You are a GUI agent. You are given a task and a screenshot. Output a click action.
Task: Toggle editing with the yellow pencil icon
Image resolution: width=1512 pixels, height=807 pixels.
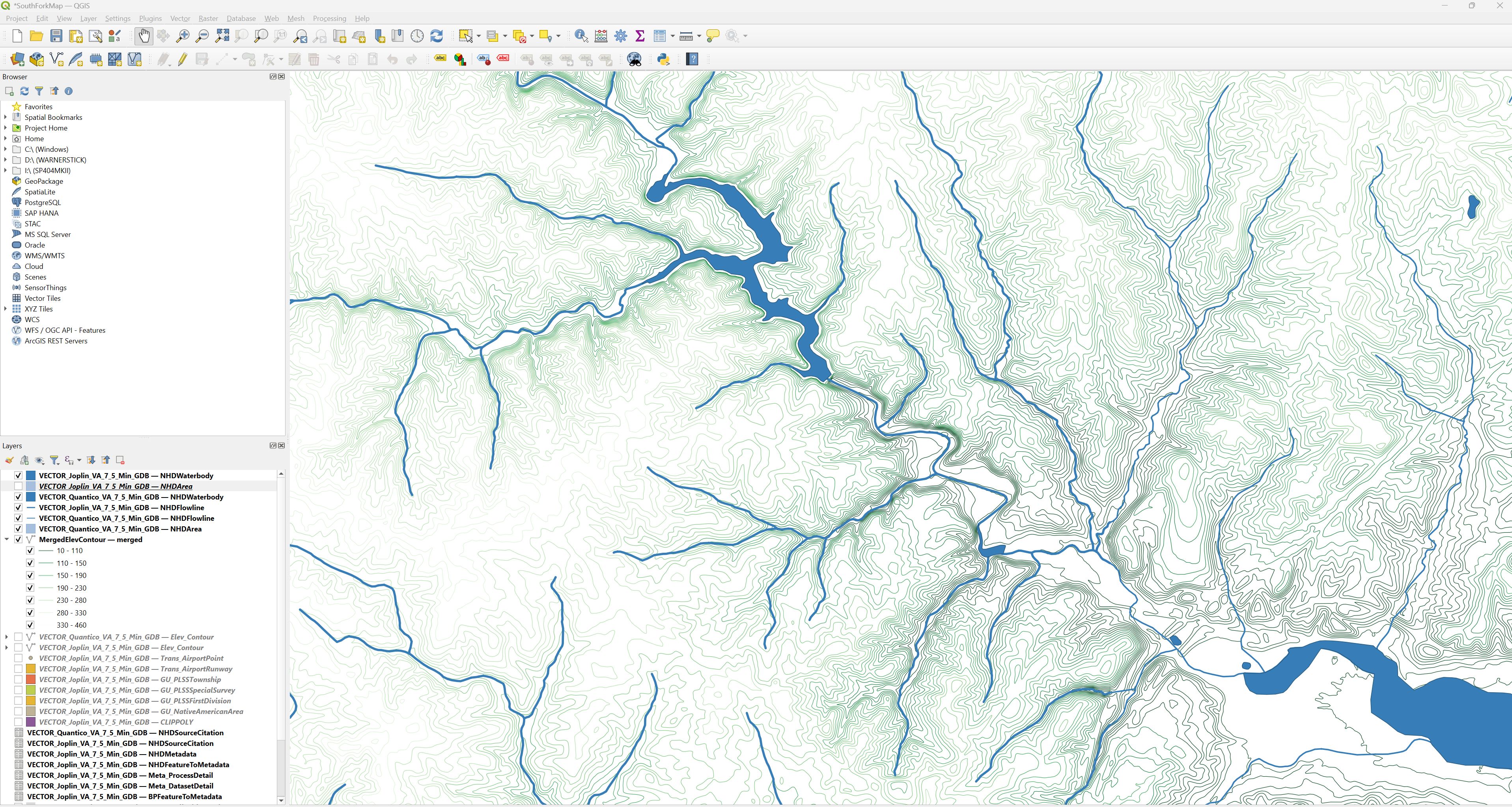pos(183,59)
